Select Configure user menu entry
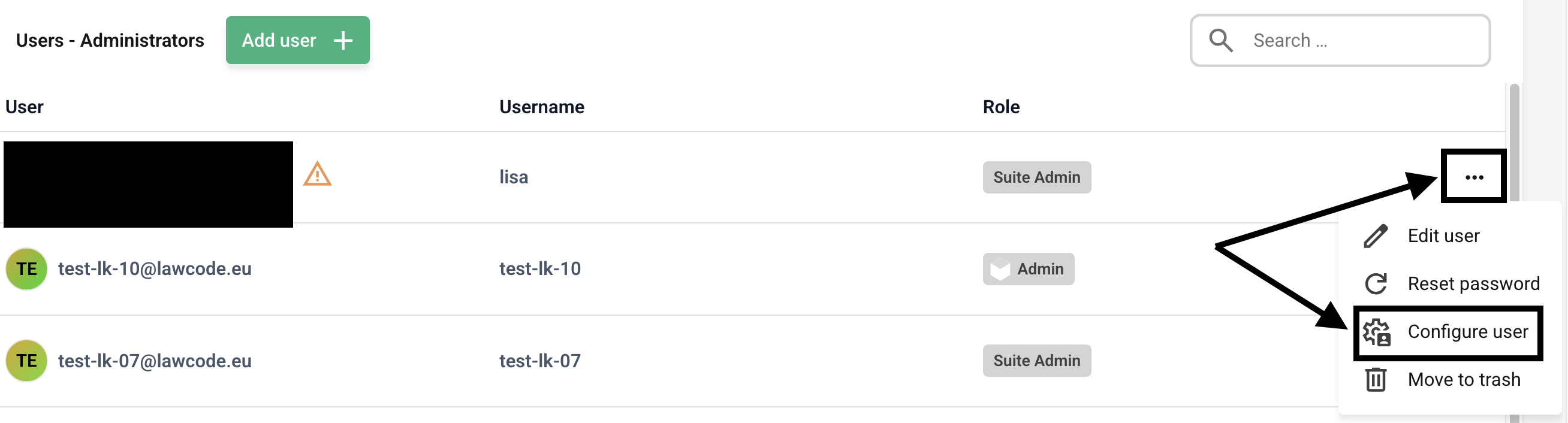 [1467, 332]
